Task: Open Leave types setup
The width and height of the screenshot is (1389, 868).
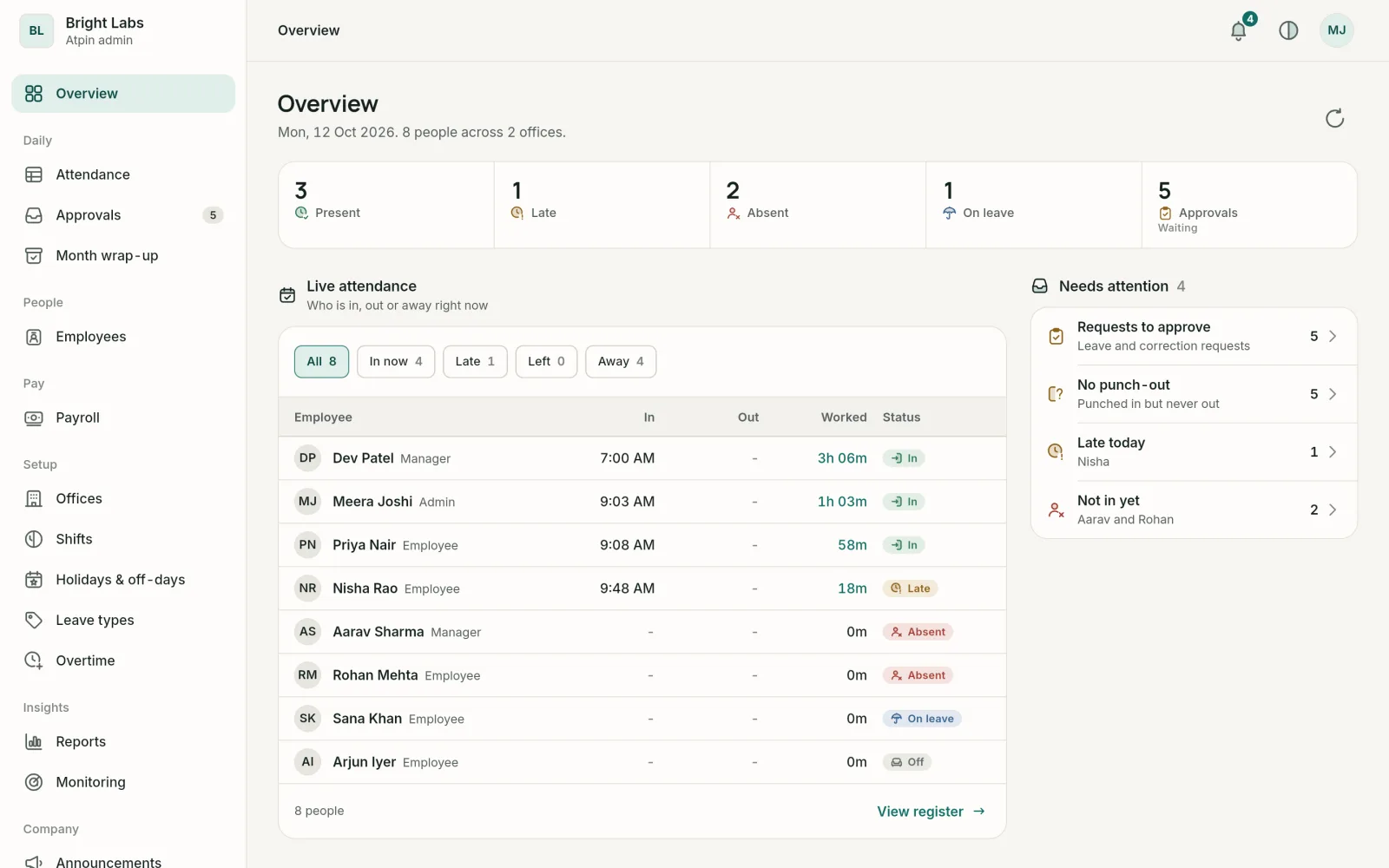Action: point(123,620)
